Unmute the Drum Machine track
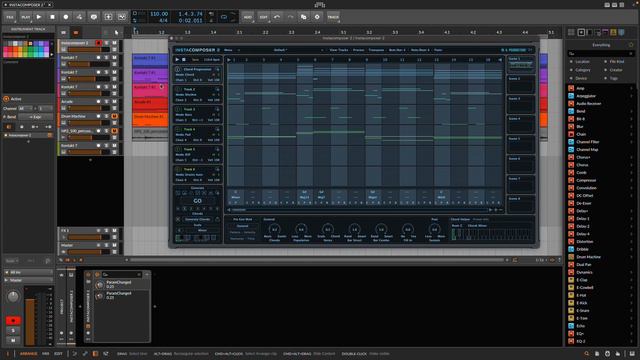This screenshot has height=360, width=640. [x=114, y=116]
